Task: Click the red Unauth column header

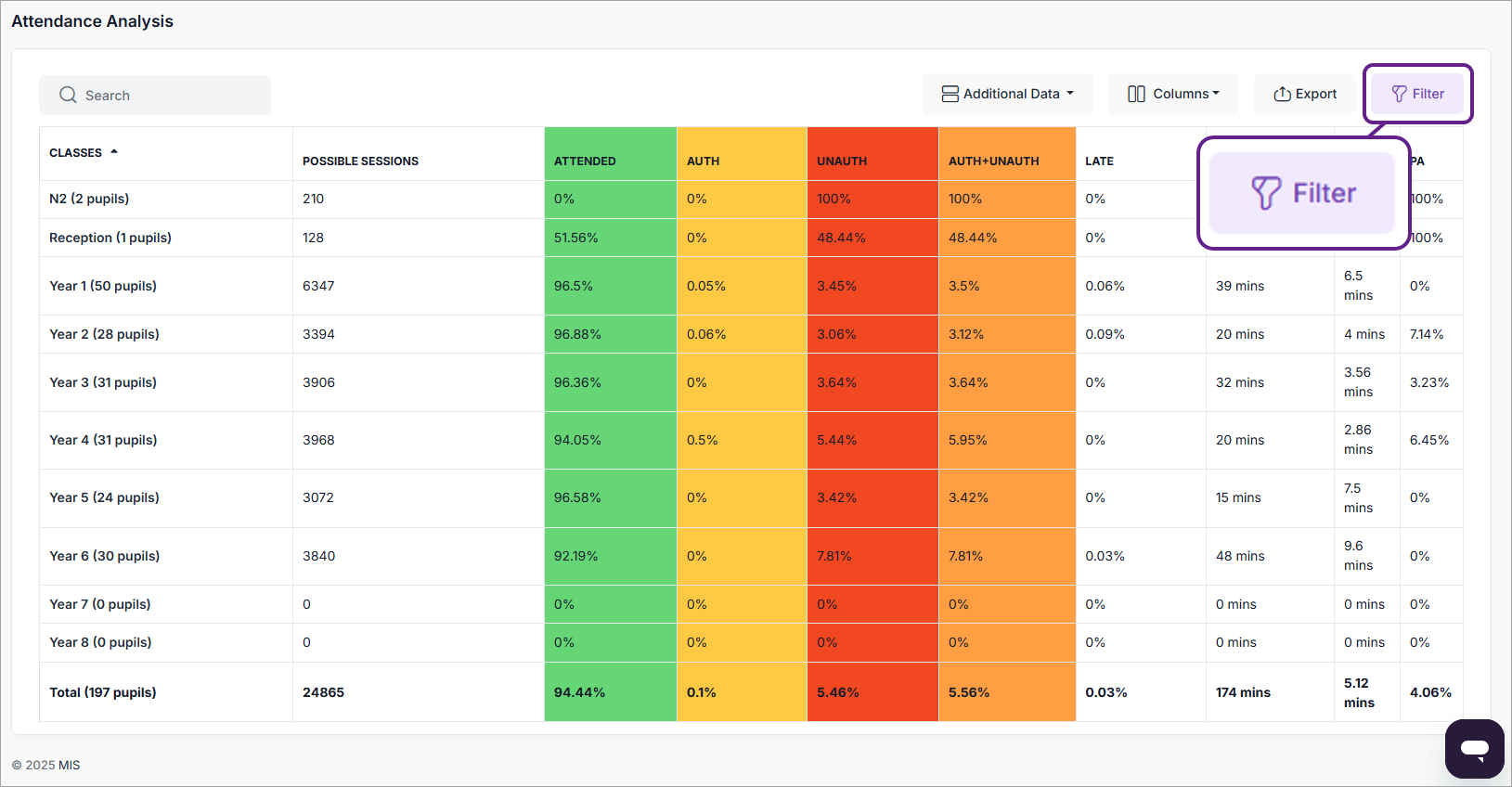Action: click(842, 161)
